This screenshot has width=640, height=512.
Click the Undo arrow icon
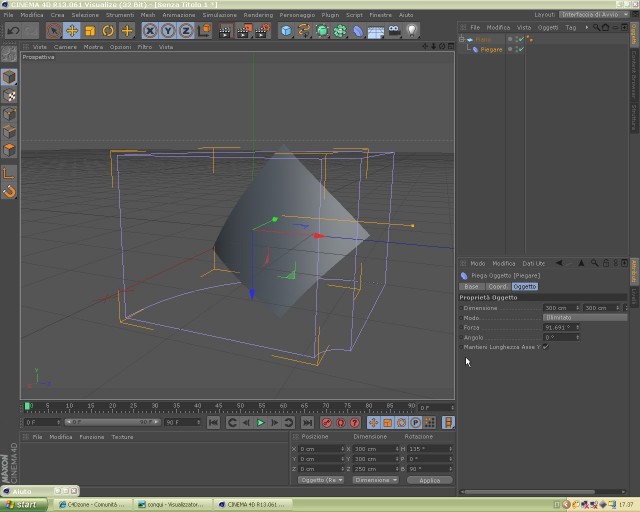[13, 31]
